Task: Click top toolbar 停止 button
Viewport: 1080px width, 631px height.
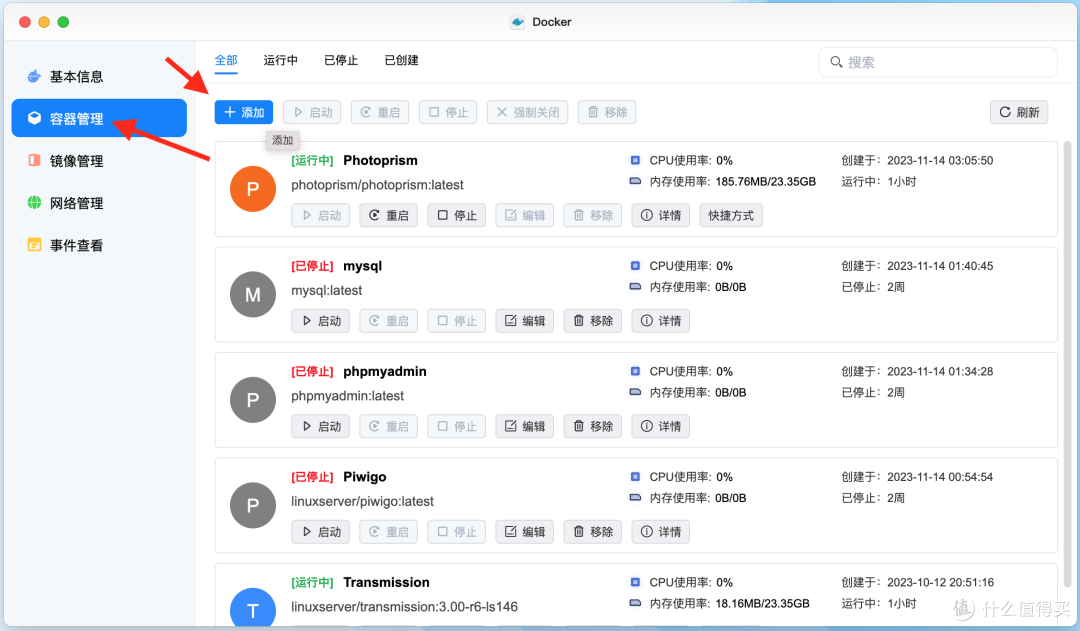Action: (448, 112)
